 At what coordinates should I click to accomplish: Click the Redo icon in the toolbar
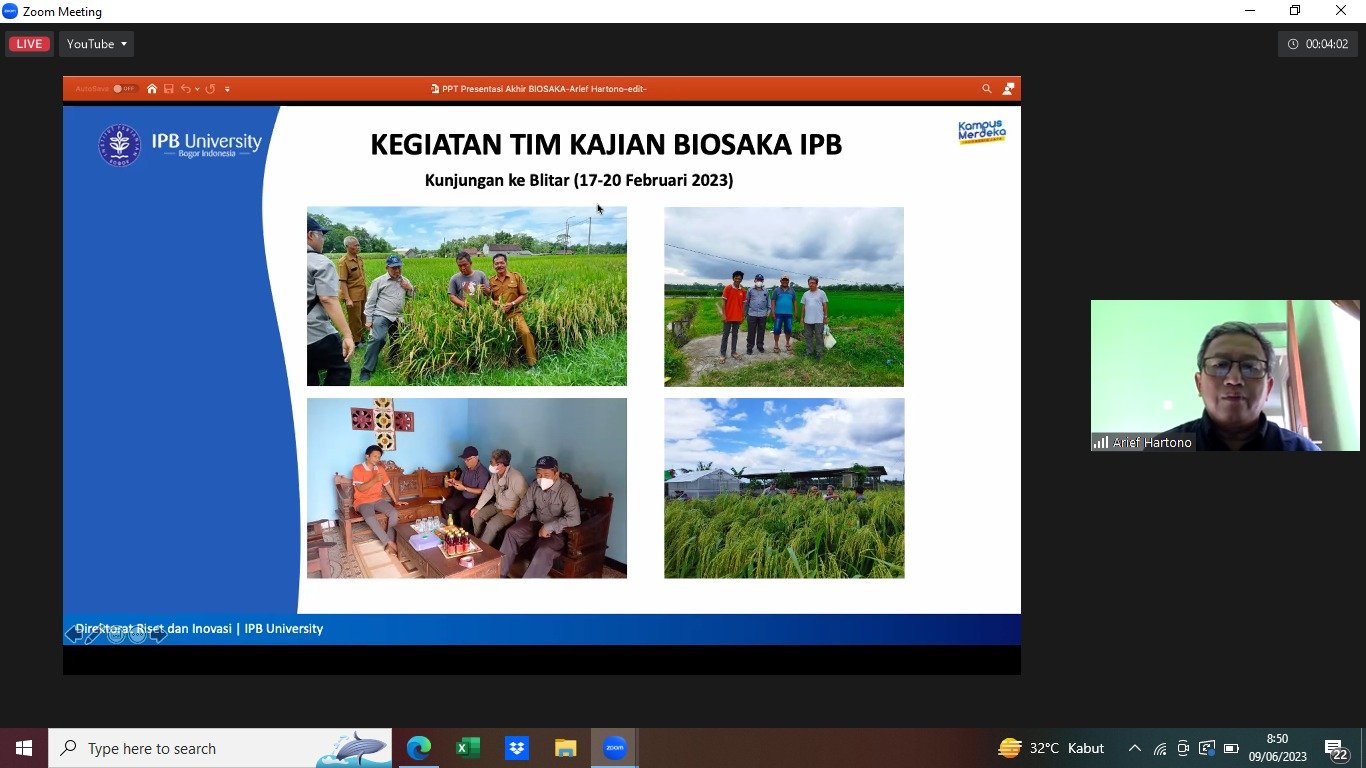point(211,89)
